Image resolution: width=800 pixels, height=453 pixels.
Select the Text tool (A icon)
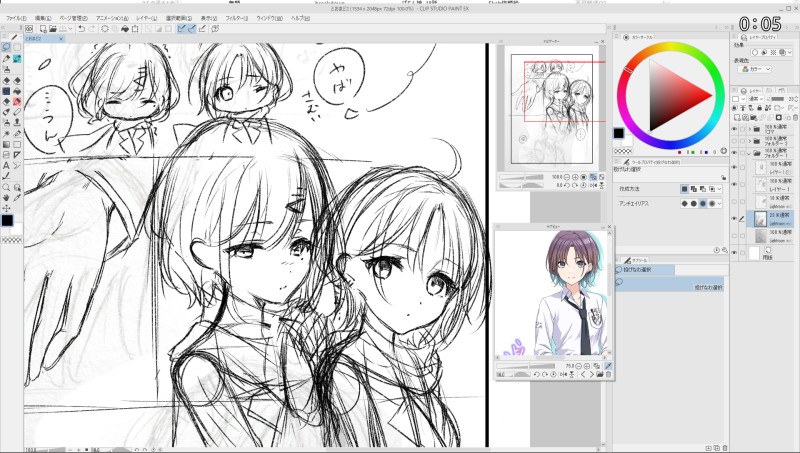click(6, 165)
